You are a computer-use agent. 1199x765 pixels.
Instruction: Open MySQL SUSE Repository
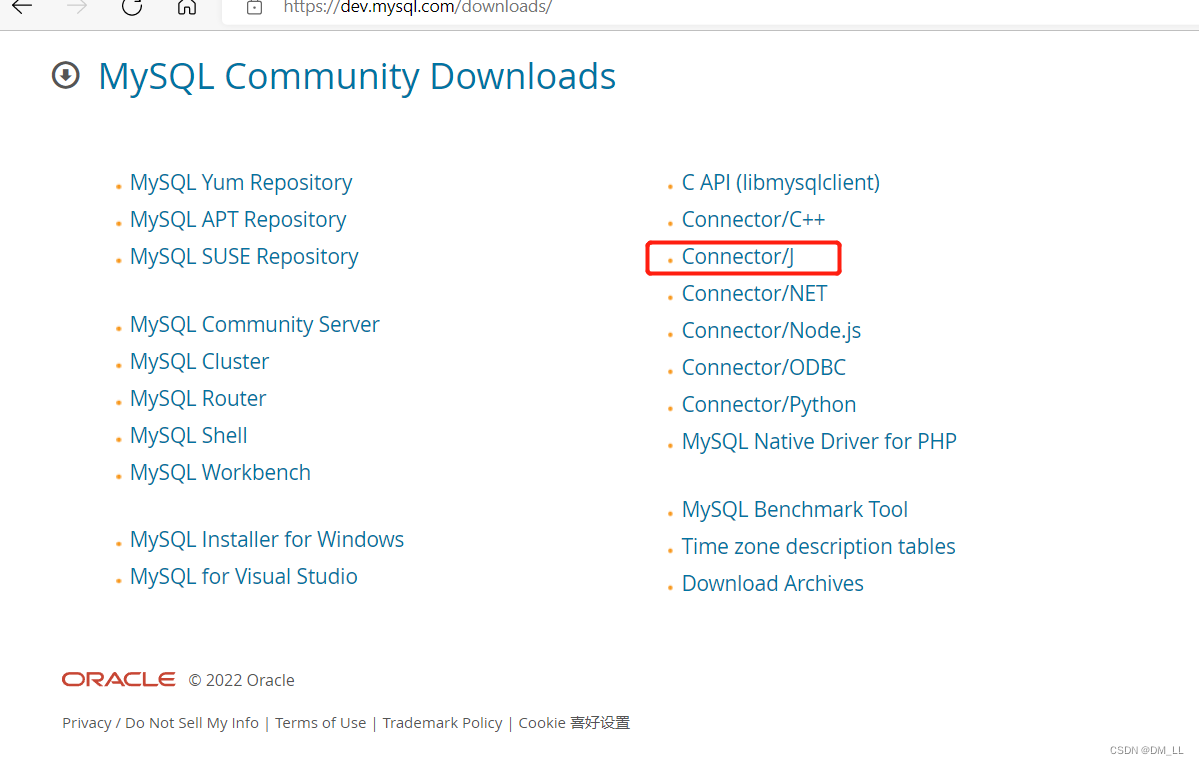coord(244,256)
